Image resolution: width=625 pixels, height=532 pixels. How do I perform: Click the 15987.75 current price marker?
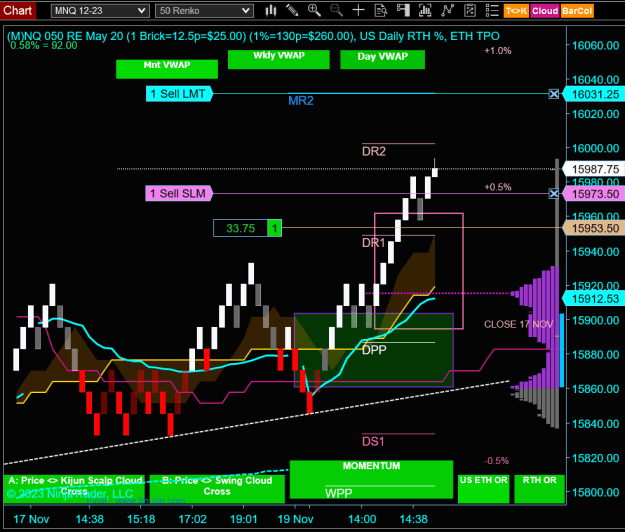[x=594, y=169]
